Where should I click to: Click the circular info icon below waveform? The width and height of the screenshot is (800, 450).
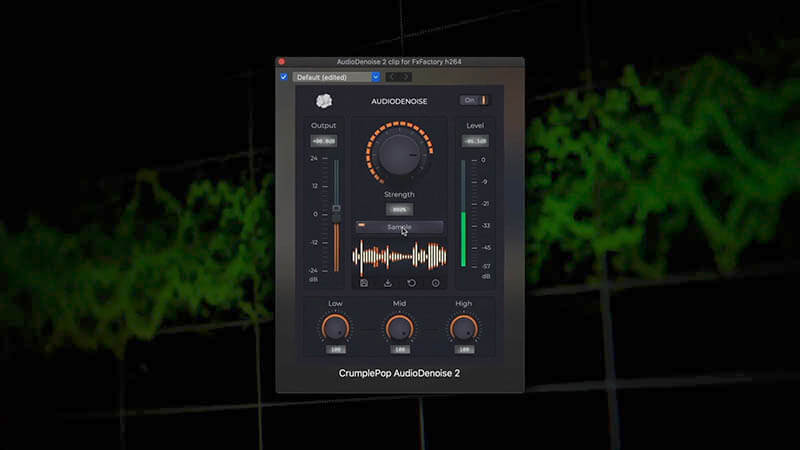tap(436, 283)
